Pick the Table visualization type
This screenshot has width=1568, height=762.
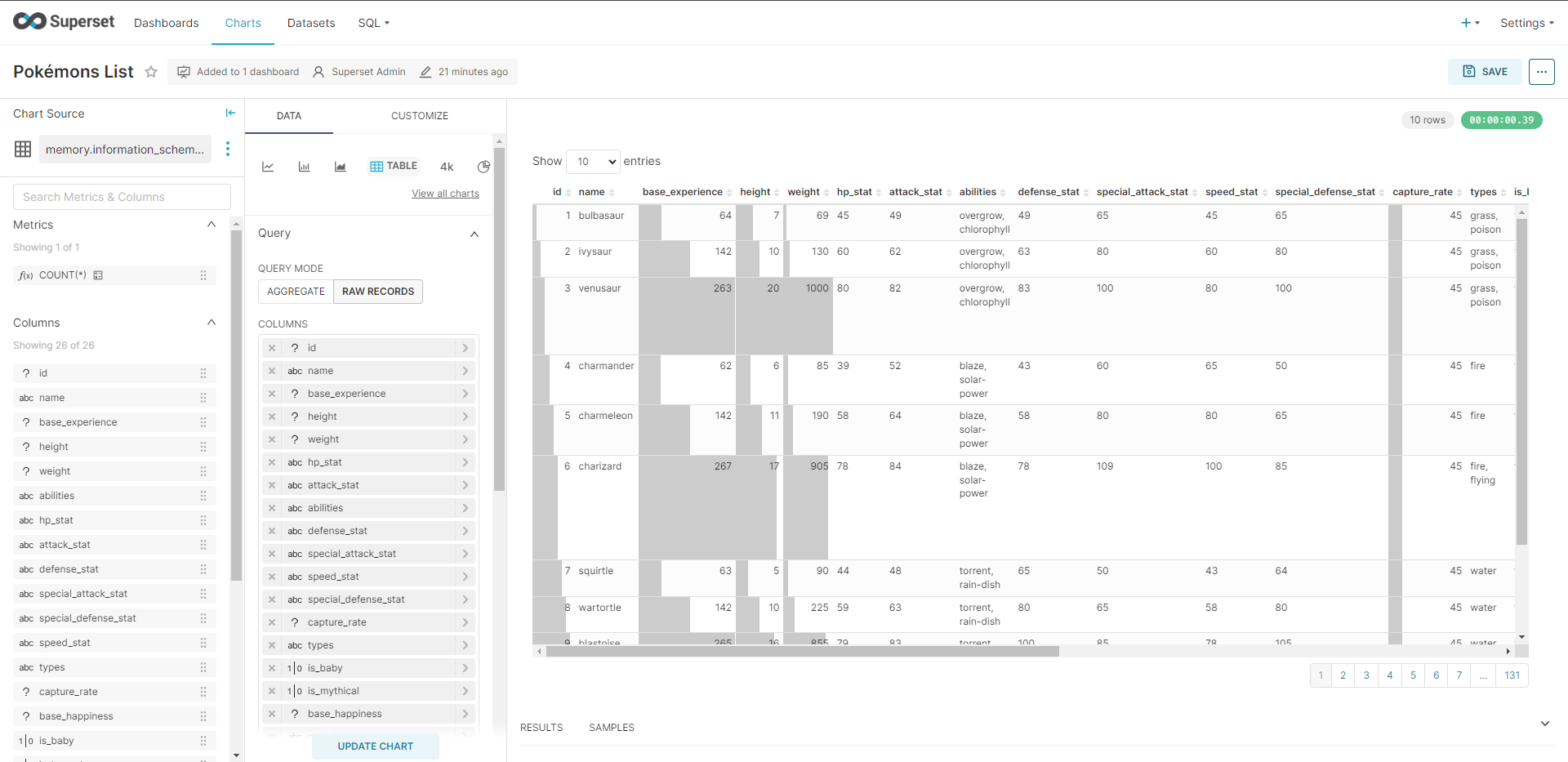pyautogui.click(x=394, y=166)
